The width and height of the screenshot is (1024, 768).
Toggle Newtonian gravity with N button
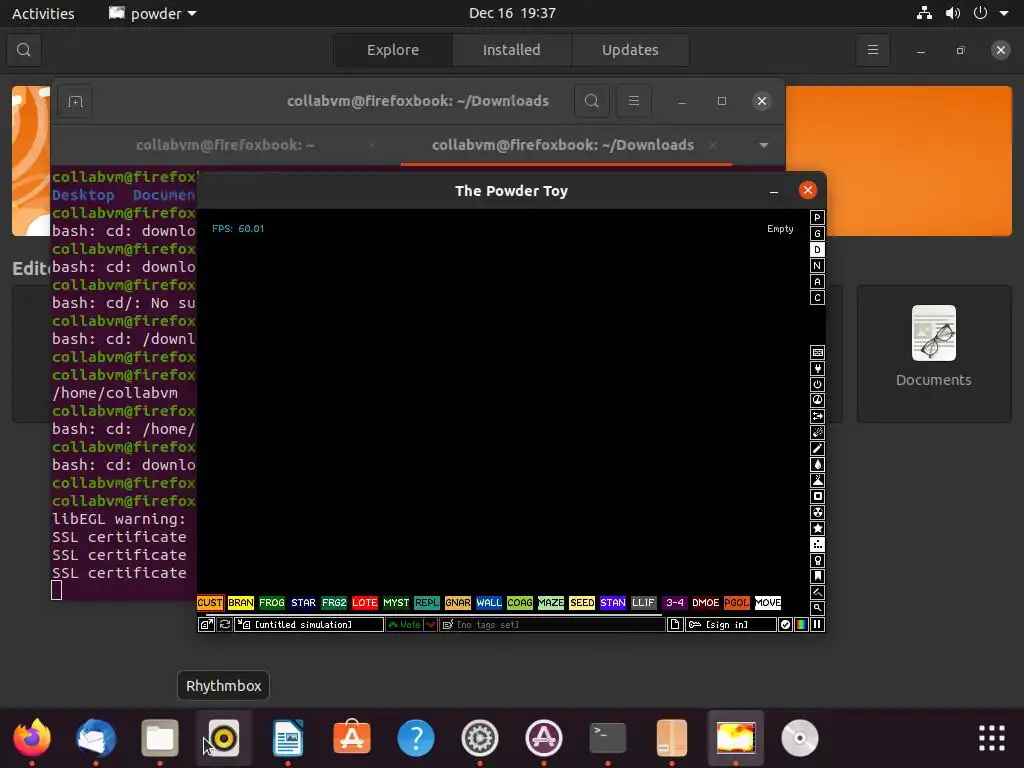click(817, 266)
